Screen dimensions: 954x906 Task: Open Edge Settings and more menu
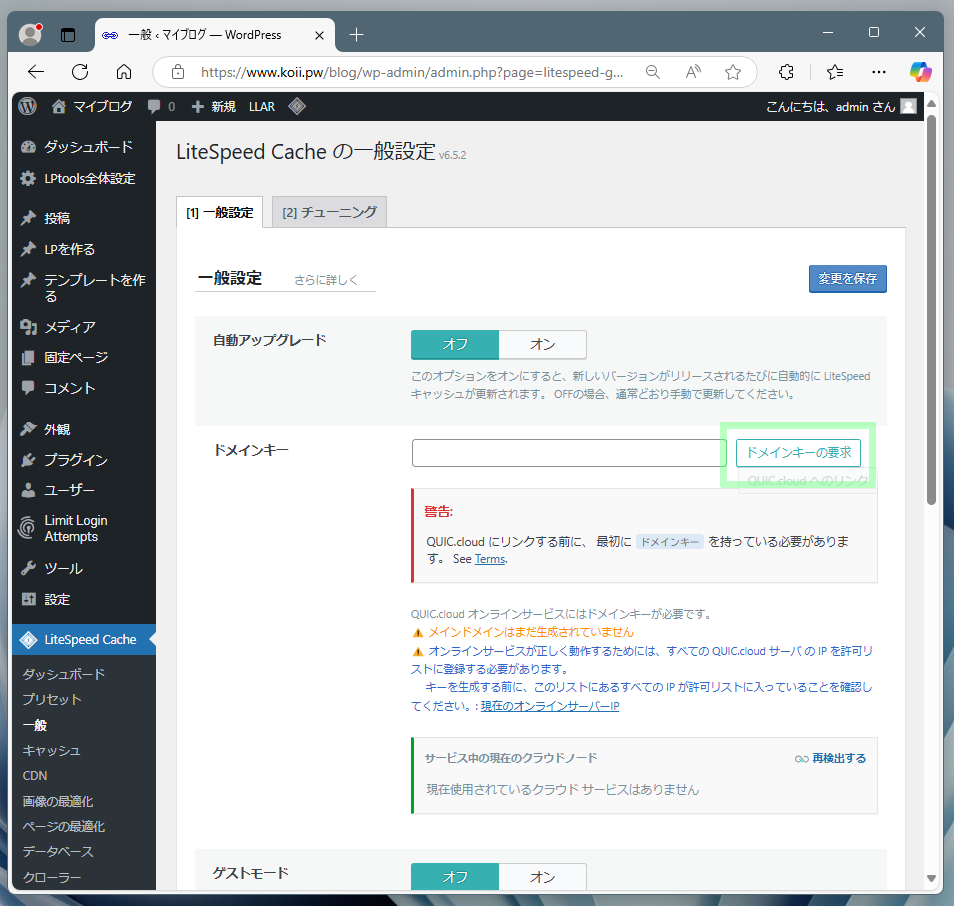tap(879, 72)
